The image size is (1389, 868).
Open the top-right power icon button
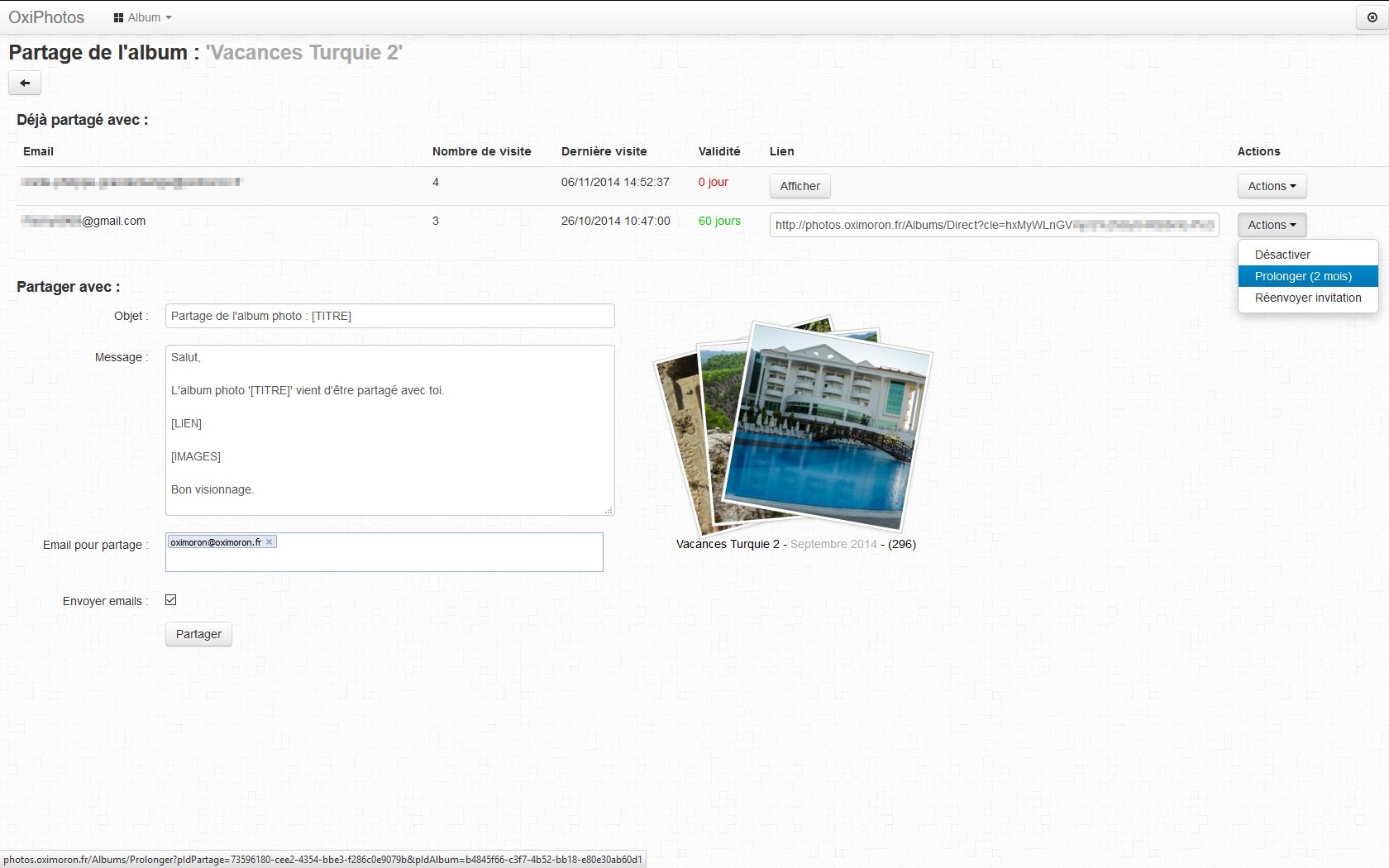click(x=1372, y=17)
